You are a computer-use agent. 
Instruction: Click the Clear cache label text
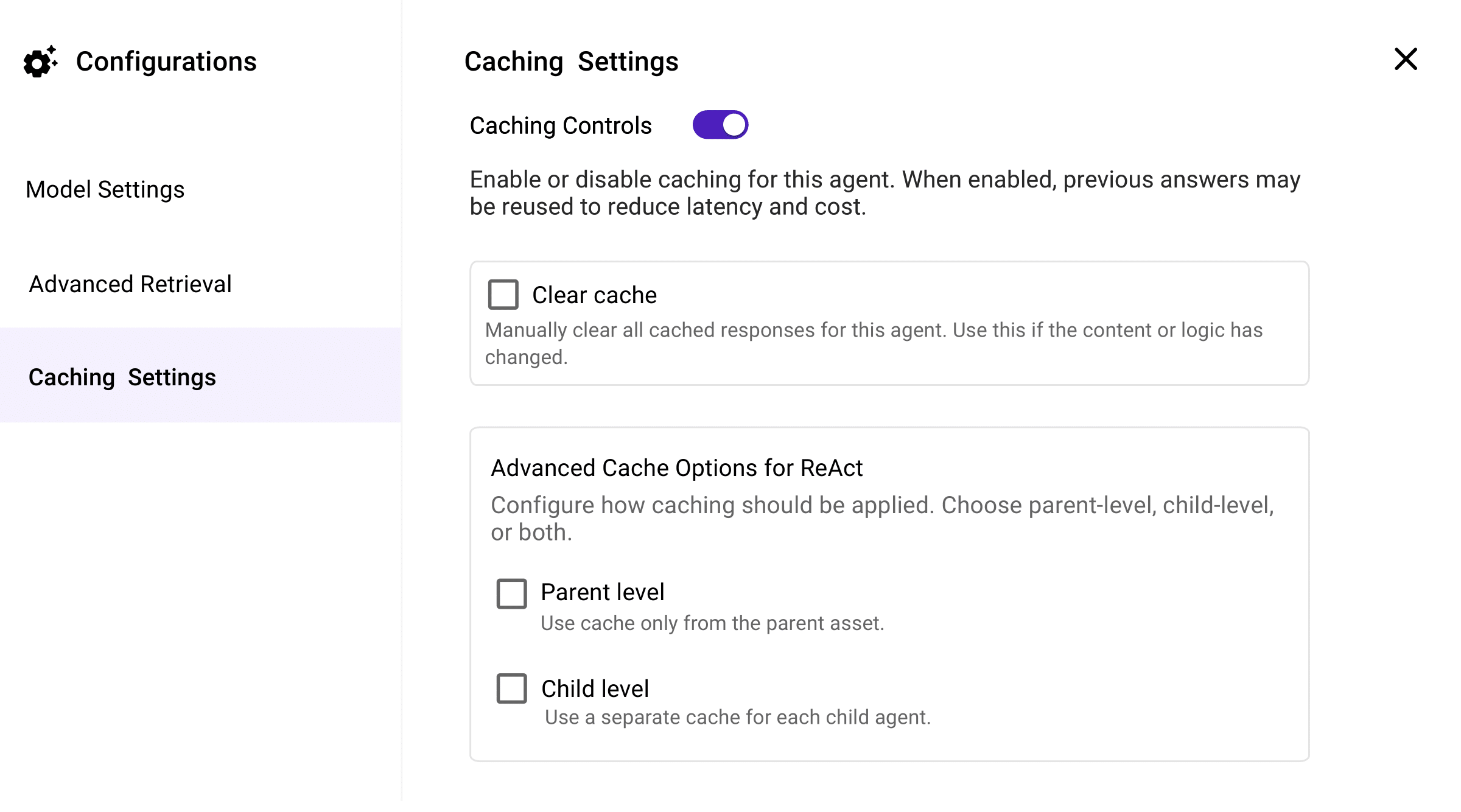594,295
